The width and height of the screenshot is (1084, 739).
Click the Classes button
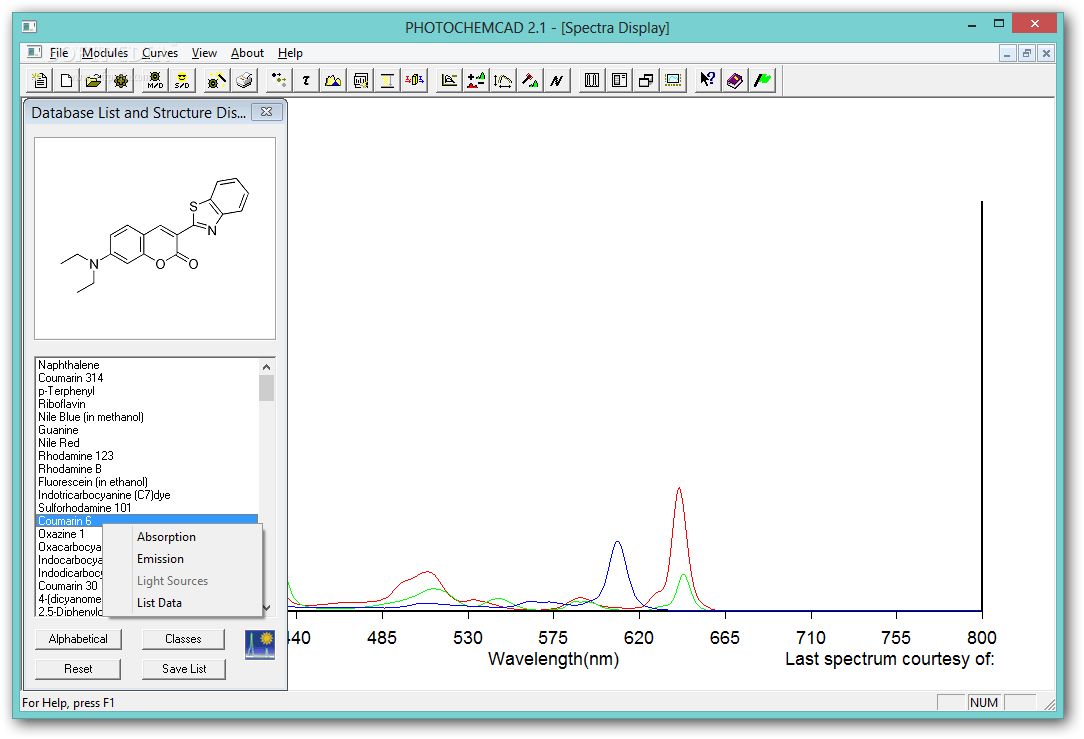(x=183, y=639)
